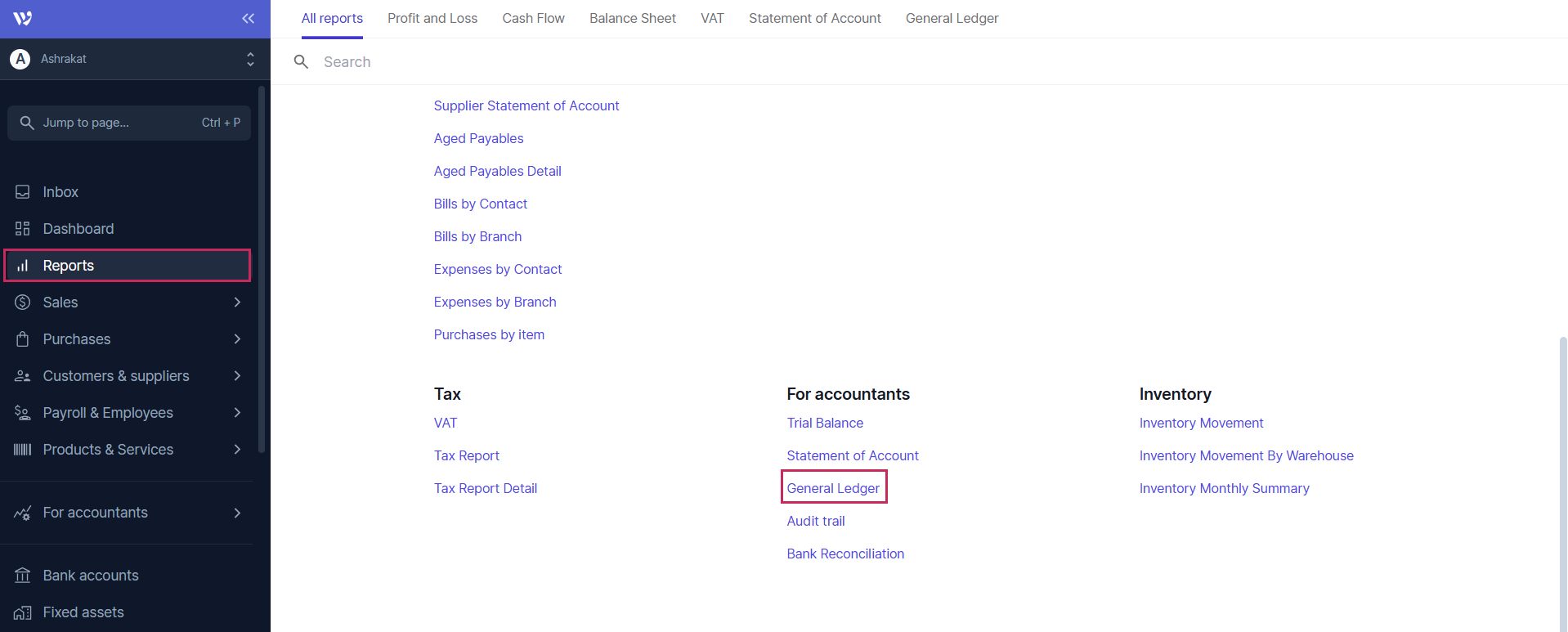Switch to the Profit and Loss tab
1568x632 pixels.
pos(432,18)
